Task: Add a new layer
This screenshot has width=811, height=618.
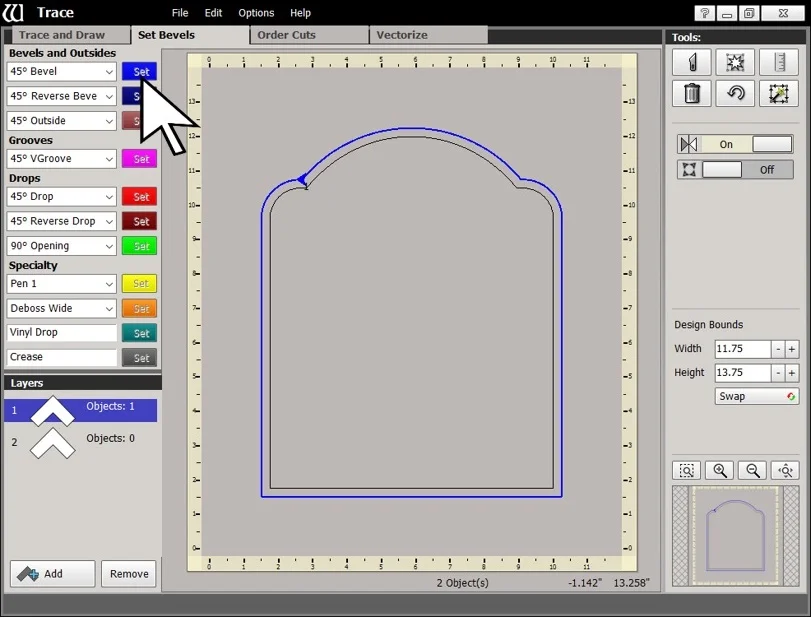Action: coord(52,573)
